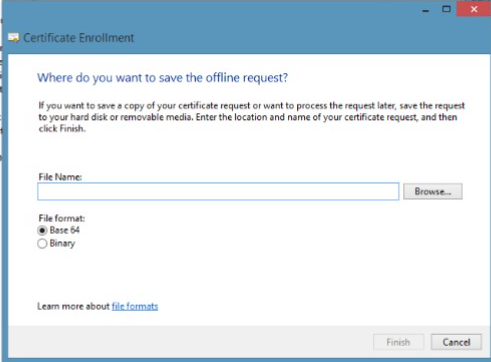Viewport: 491px width, 362px height.
Task: Click the Certificate Enrollment title icon
Action: click(x=13, y=38)
